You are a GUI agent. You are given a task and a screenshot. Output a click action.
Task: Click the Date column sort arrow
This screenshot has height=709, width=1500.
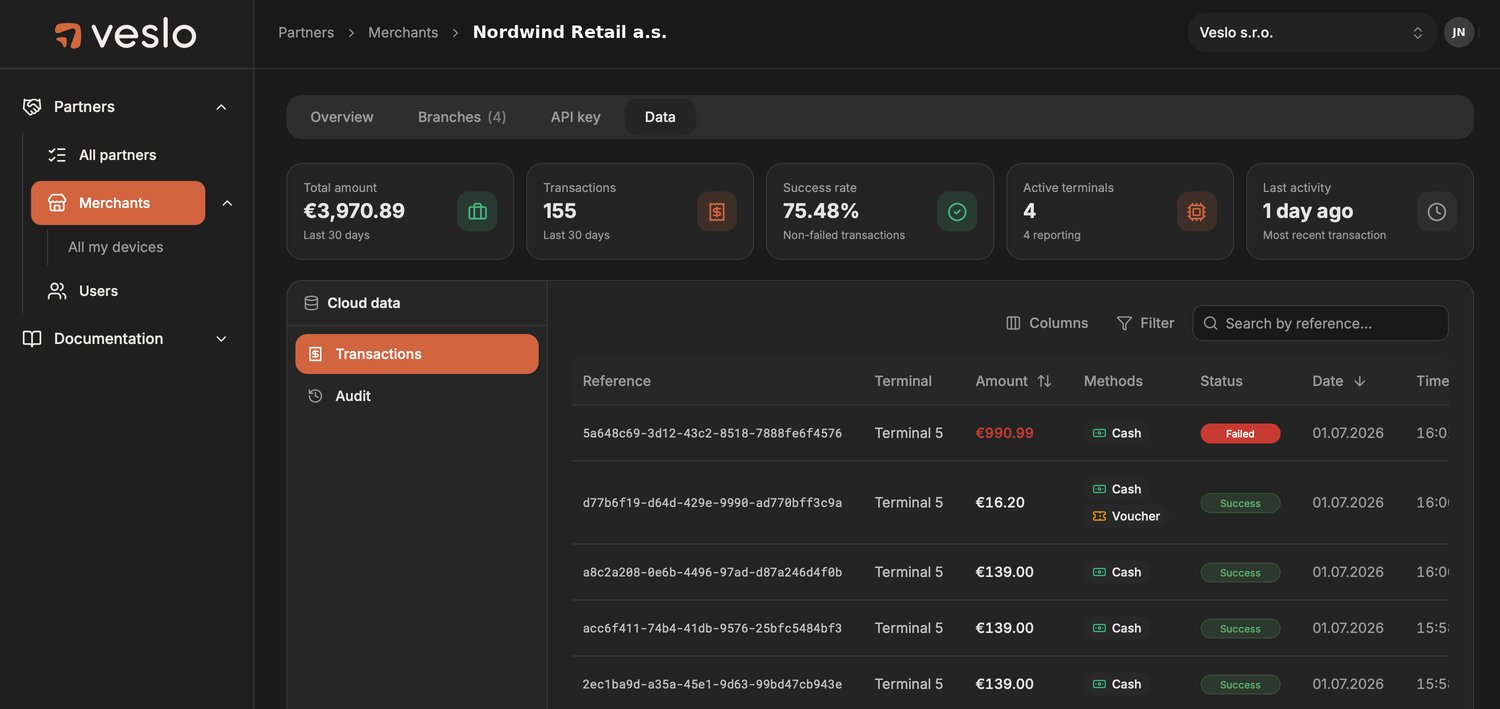point(1359,381)
